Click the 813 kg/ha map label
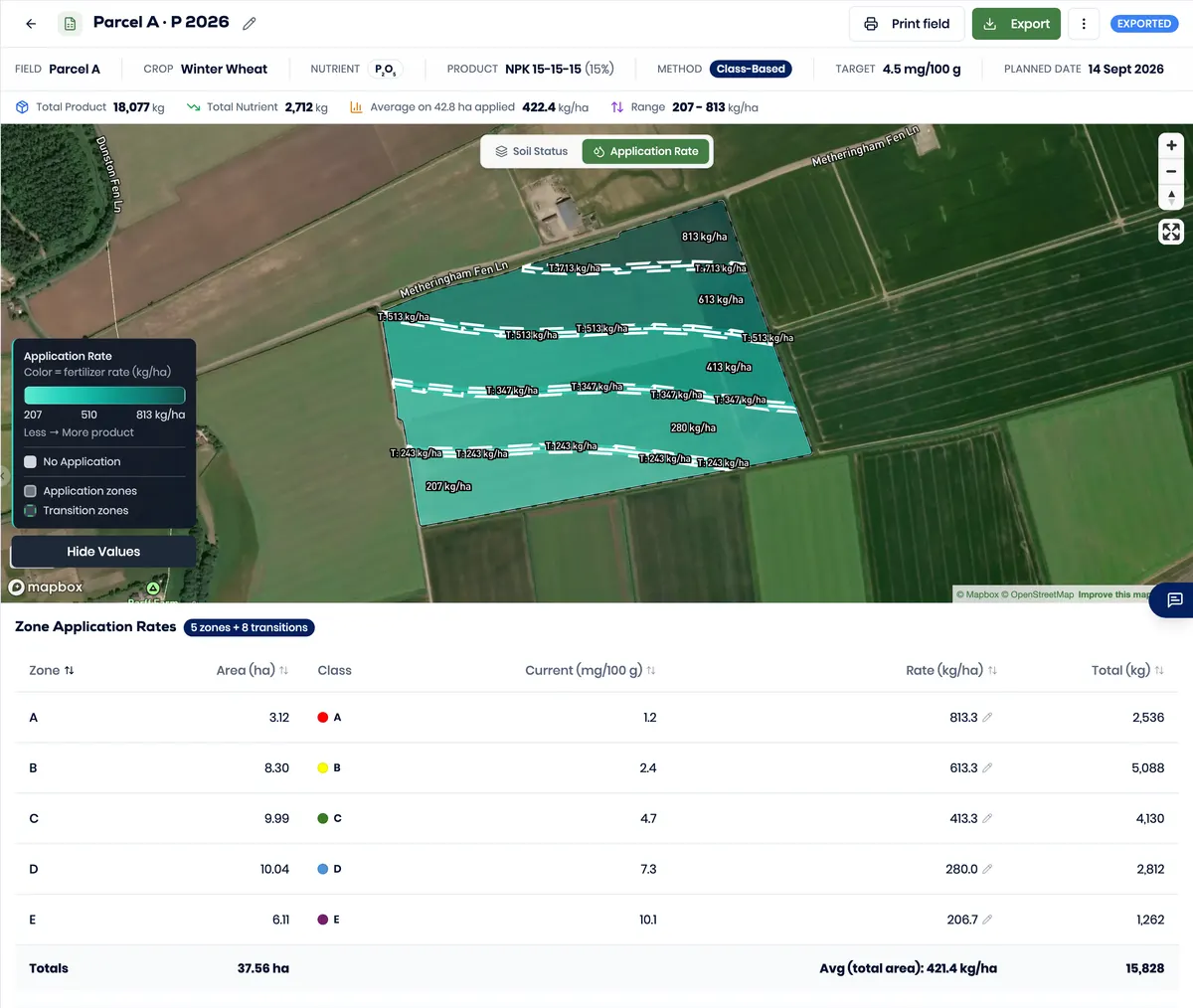1193x1008 pixels. coord(704,237)
